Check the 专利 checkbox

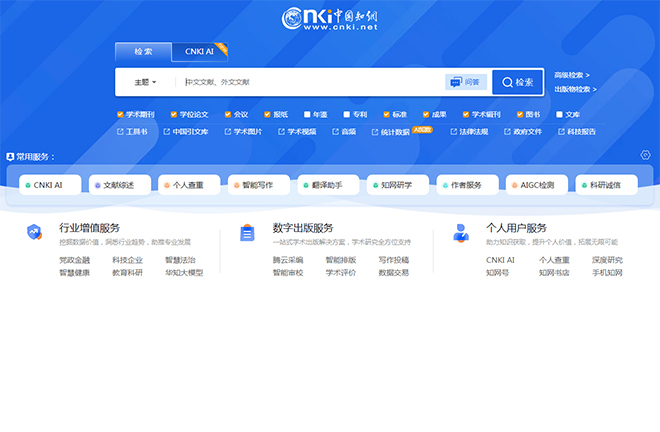point(346,114)
